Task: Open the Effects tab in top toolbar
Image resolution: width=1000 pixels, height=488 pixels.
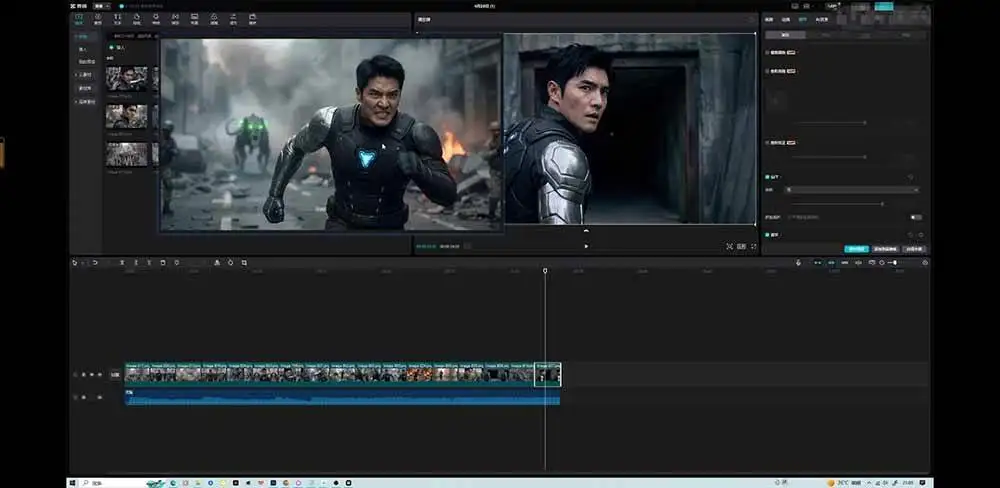Action: point(156,19)
